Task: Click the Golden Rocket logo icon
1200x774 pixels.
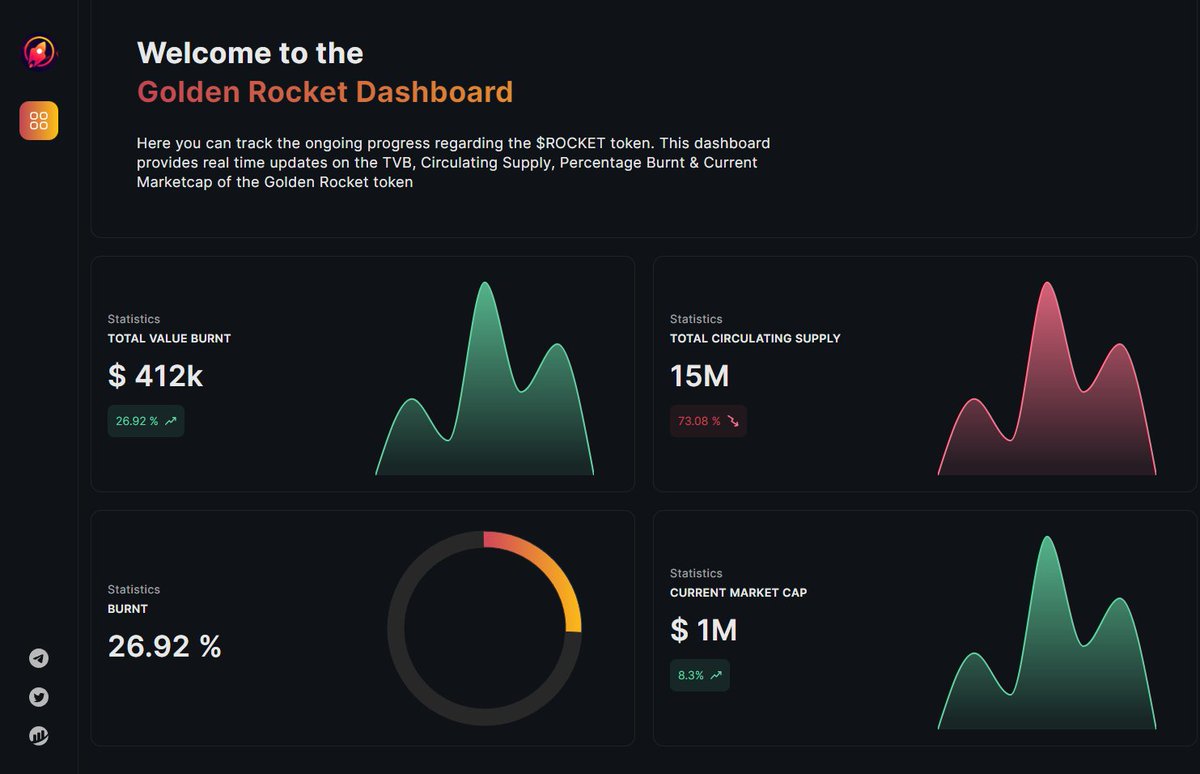Action: [39, 52]
